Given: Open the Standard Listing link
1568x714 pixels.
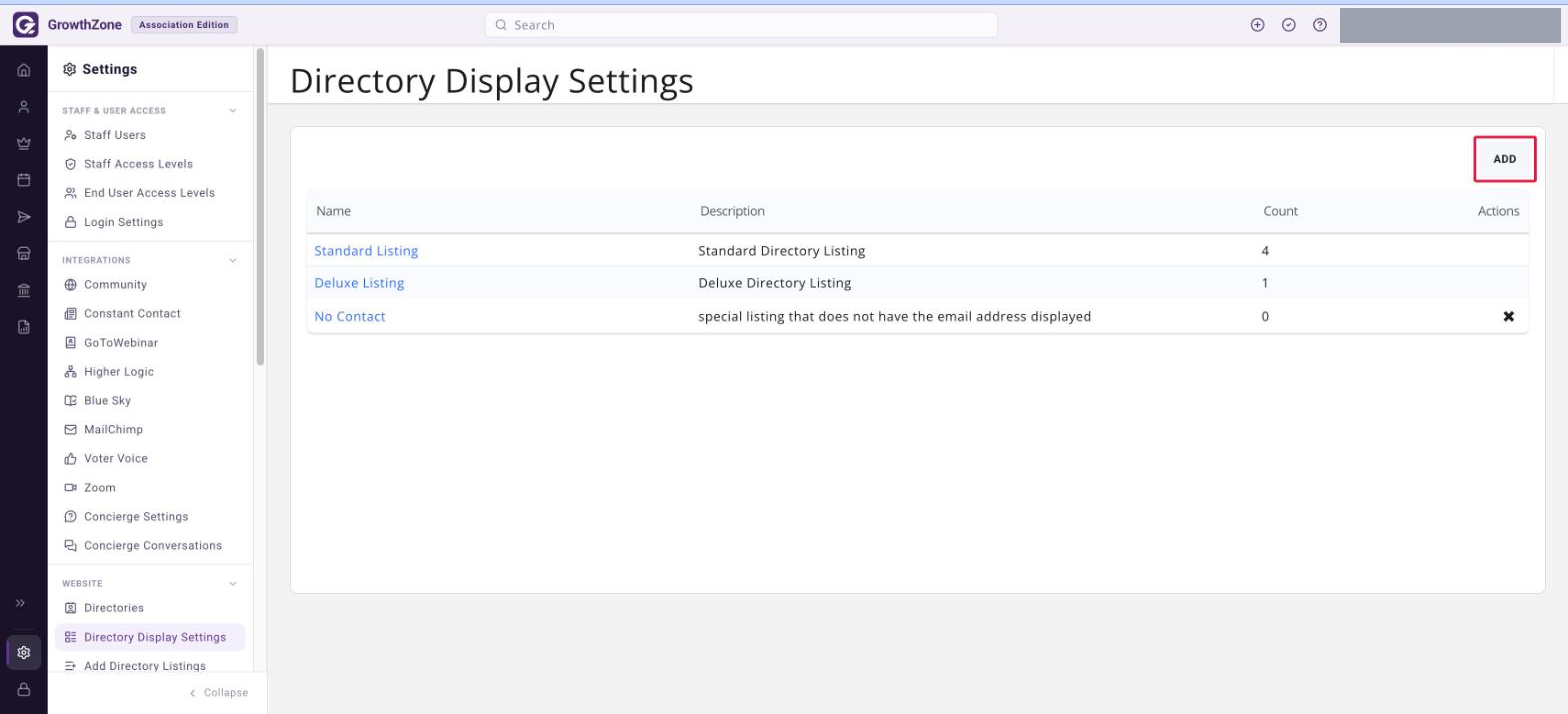Looking at the screenshot, I should pos(366,251).
